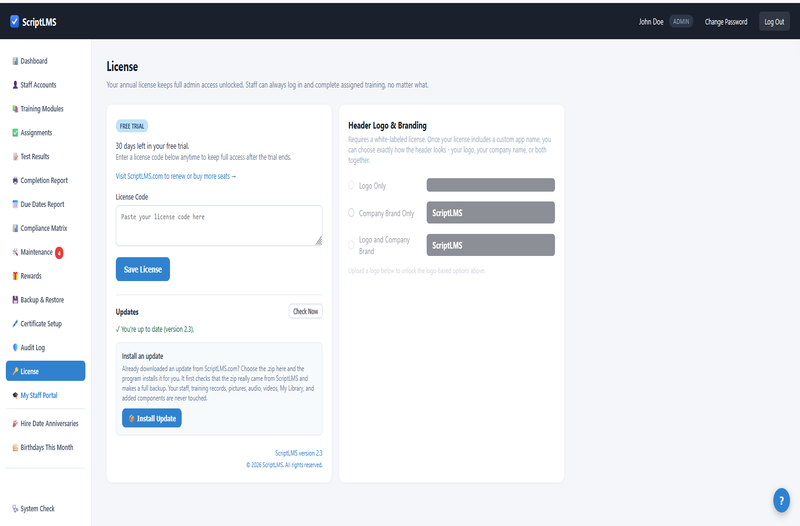Screen dimensions: 800x526
Task: Select the Audit Log shield icon
Action: (x=15, y=347)
